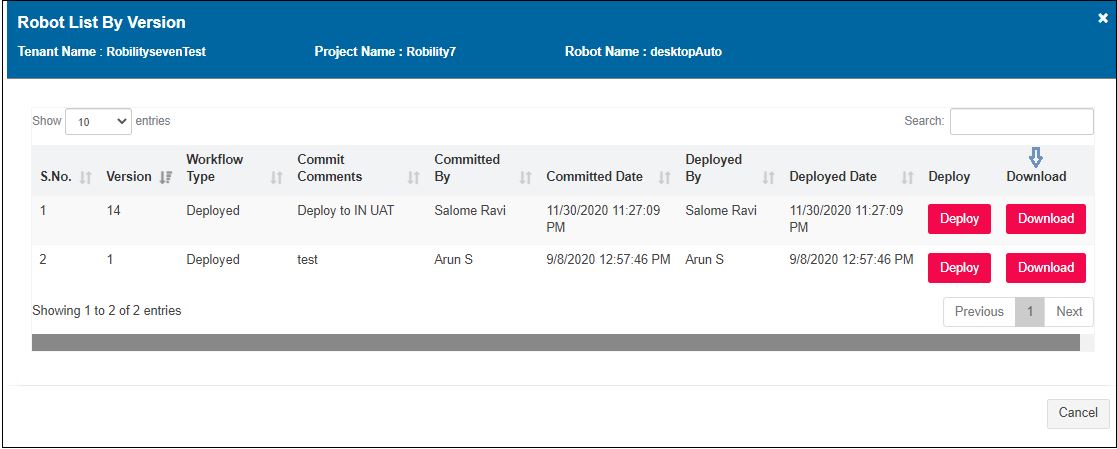Viewport: 1117px width, 449px height.
Task: Close the Robot List By Version dialog
Action: [x=1102, y=18]
